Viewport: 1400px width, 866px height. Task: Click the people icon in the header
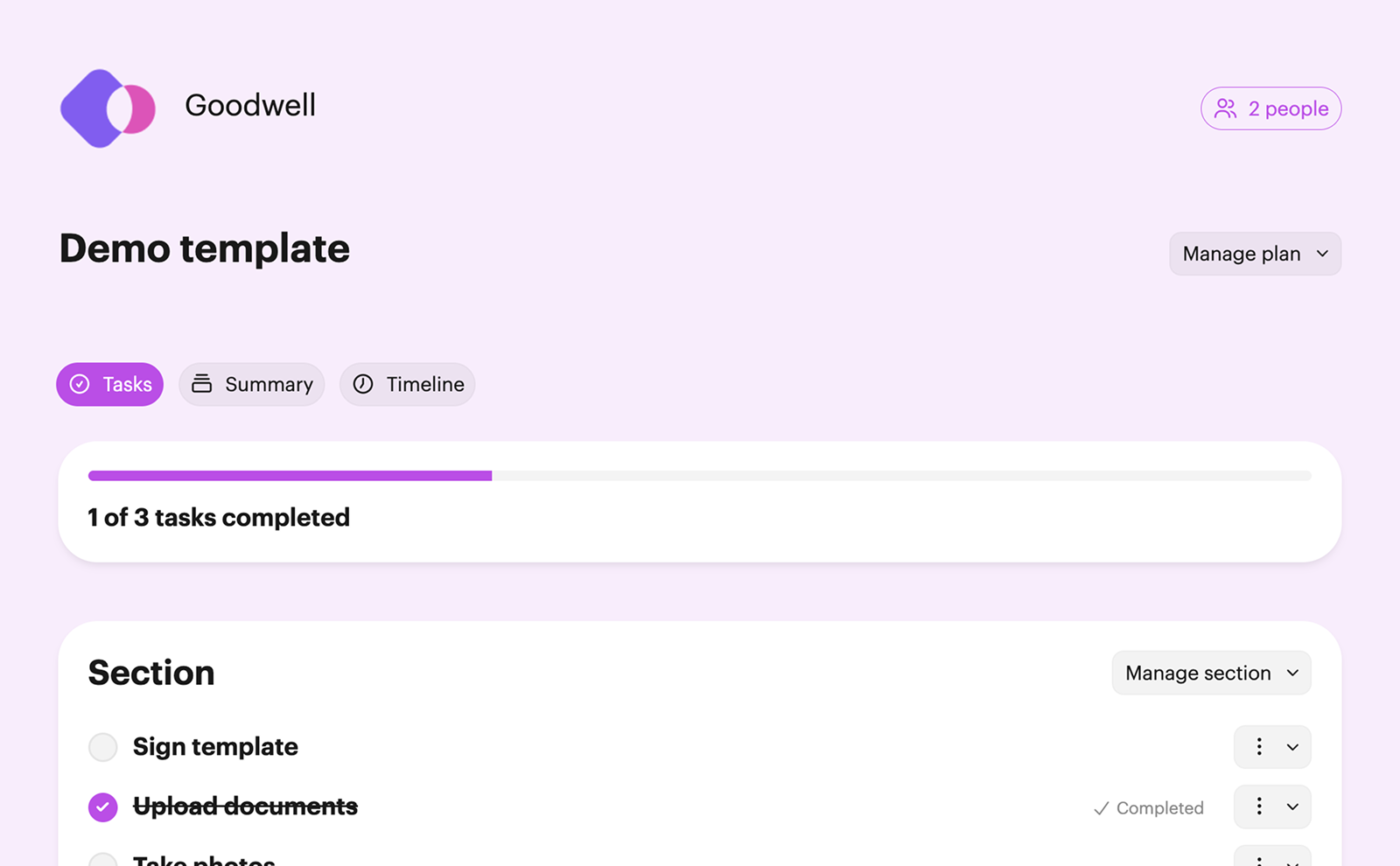click(x=1225, y=108)
